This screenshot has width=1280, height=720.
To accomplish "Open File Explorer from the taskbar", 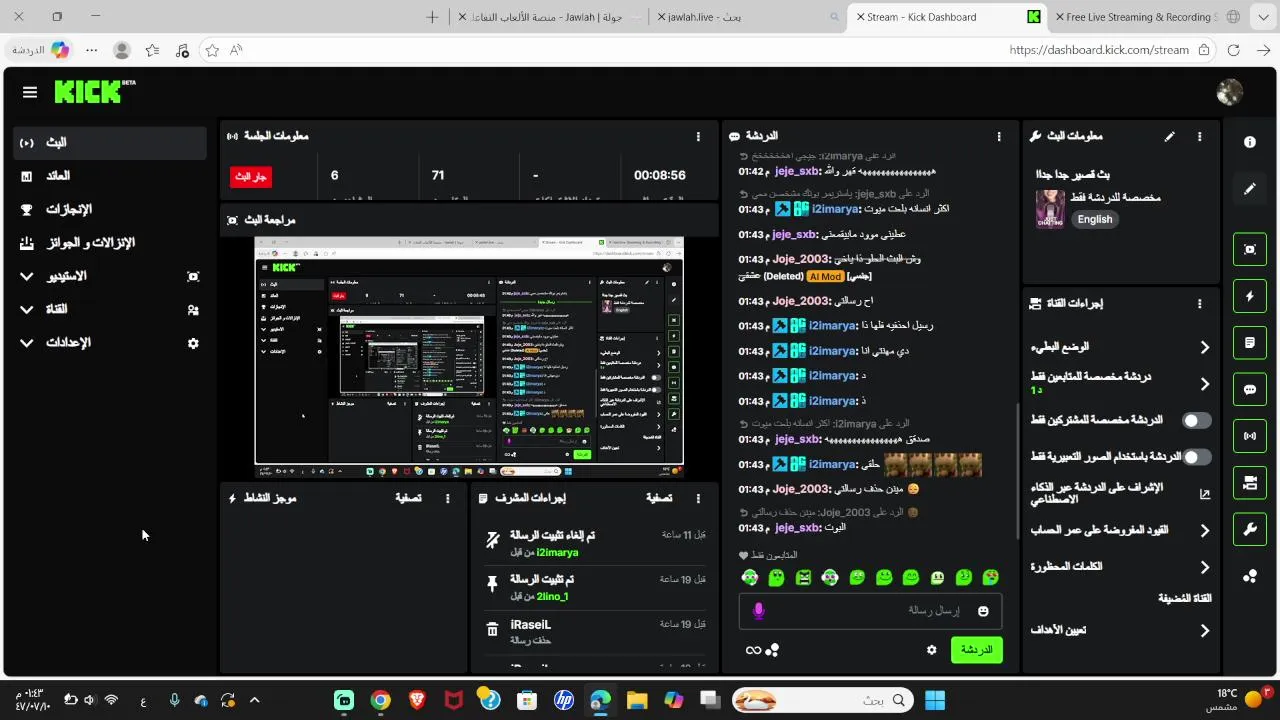I will [x=637, y=700].
